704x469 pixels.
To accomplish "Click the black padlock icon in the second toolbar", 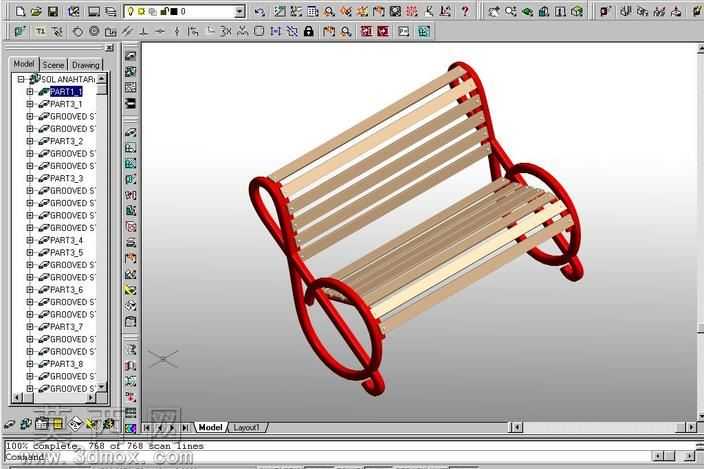I will point(308,31).
